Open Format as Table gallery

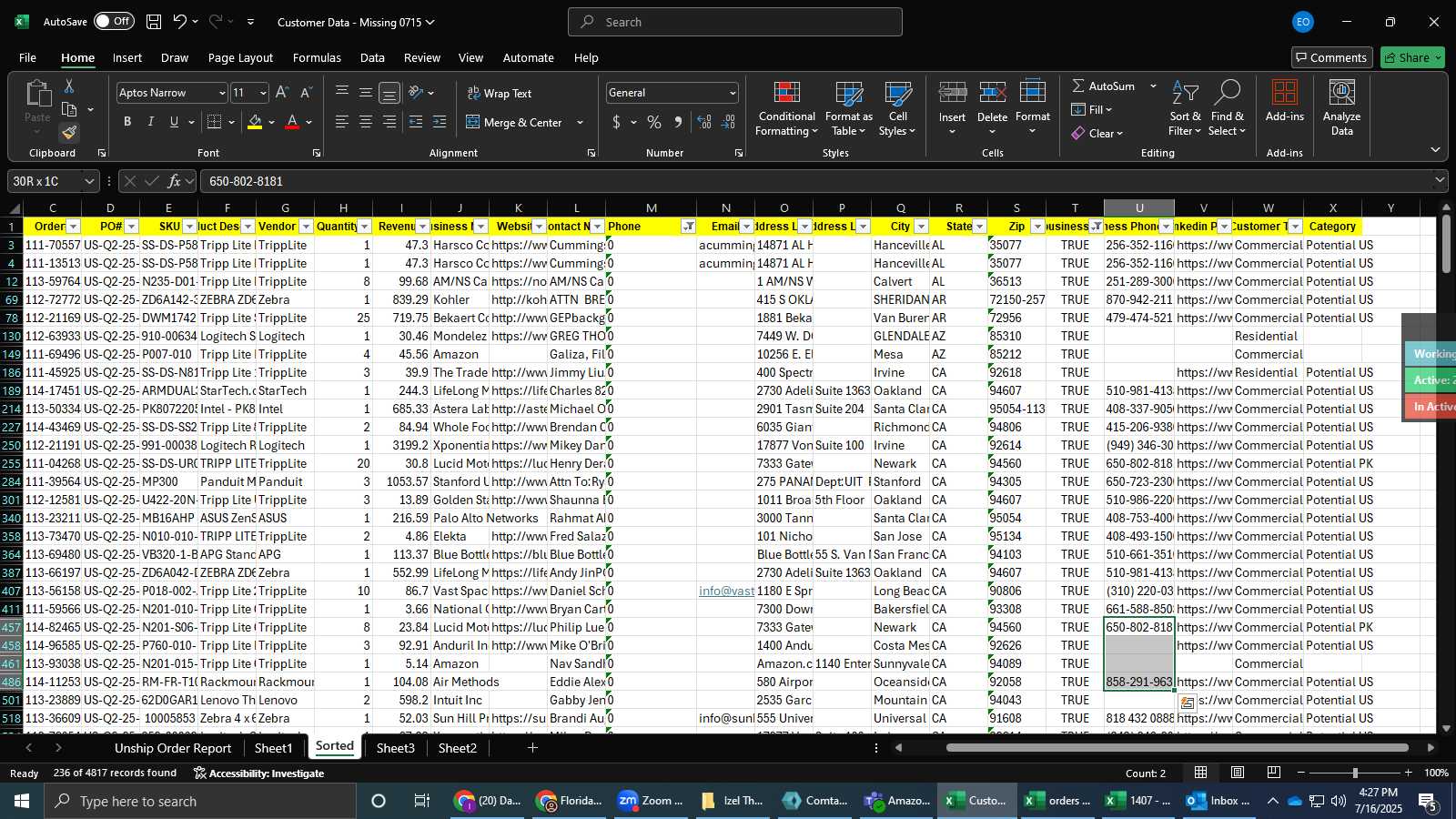tap(848, 109)
